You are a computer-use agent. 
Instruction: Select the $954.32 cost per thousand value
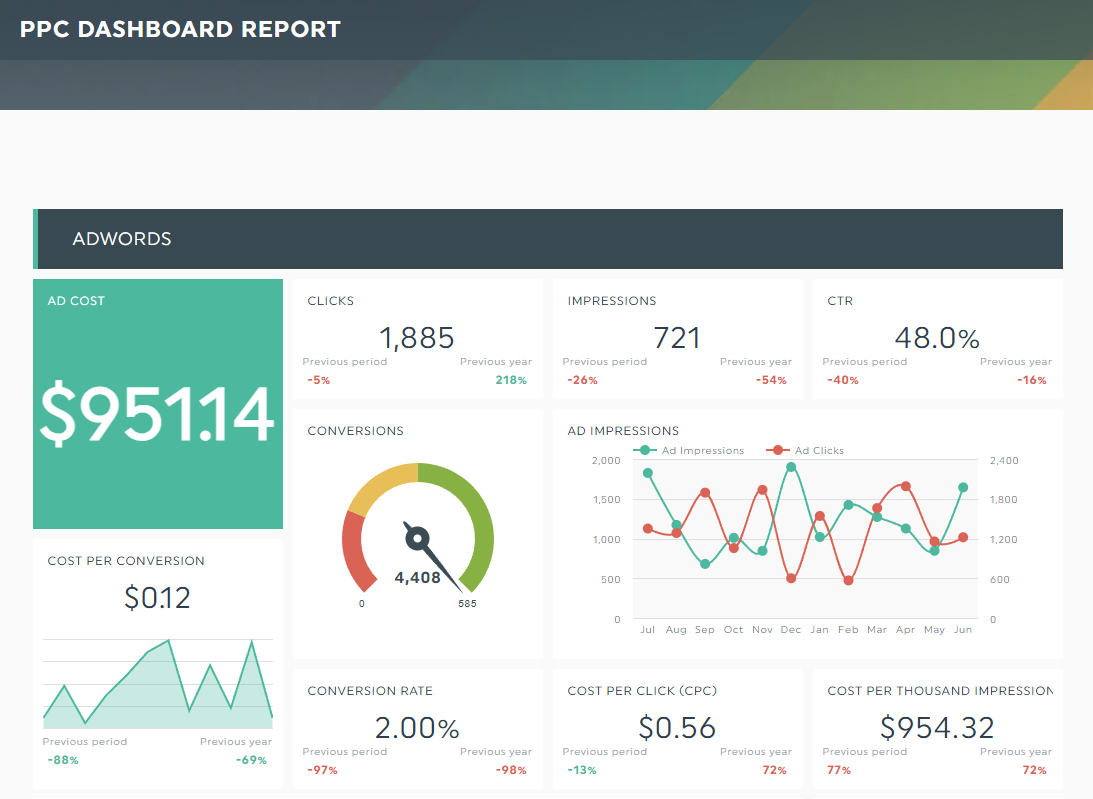pyautogui.click(x=937, y=728)
